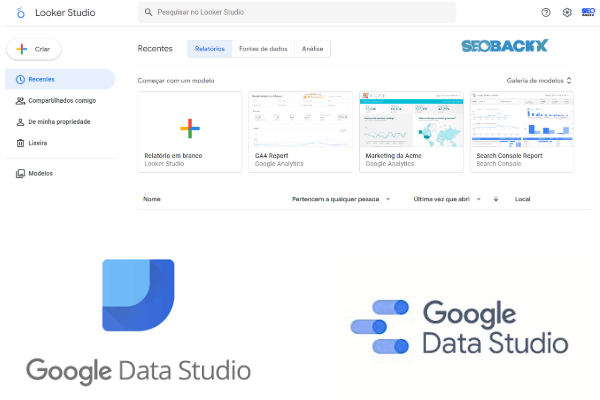Click the Search Console label under Search Console Report
600x400 pixels.
[x=499, y=163]
